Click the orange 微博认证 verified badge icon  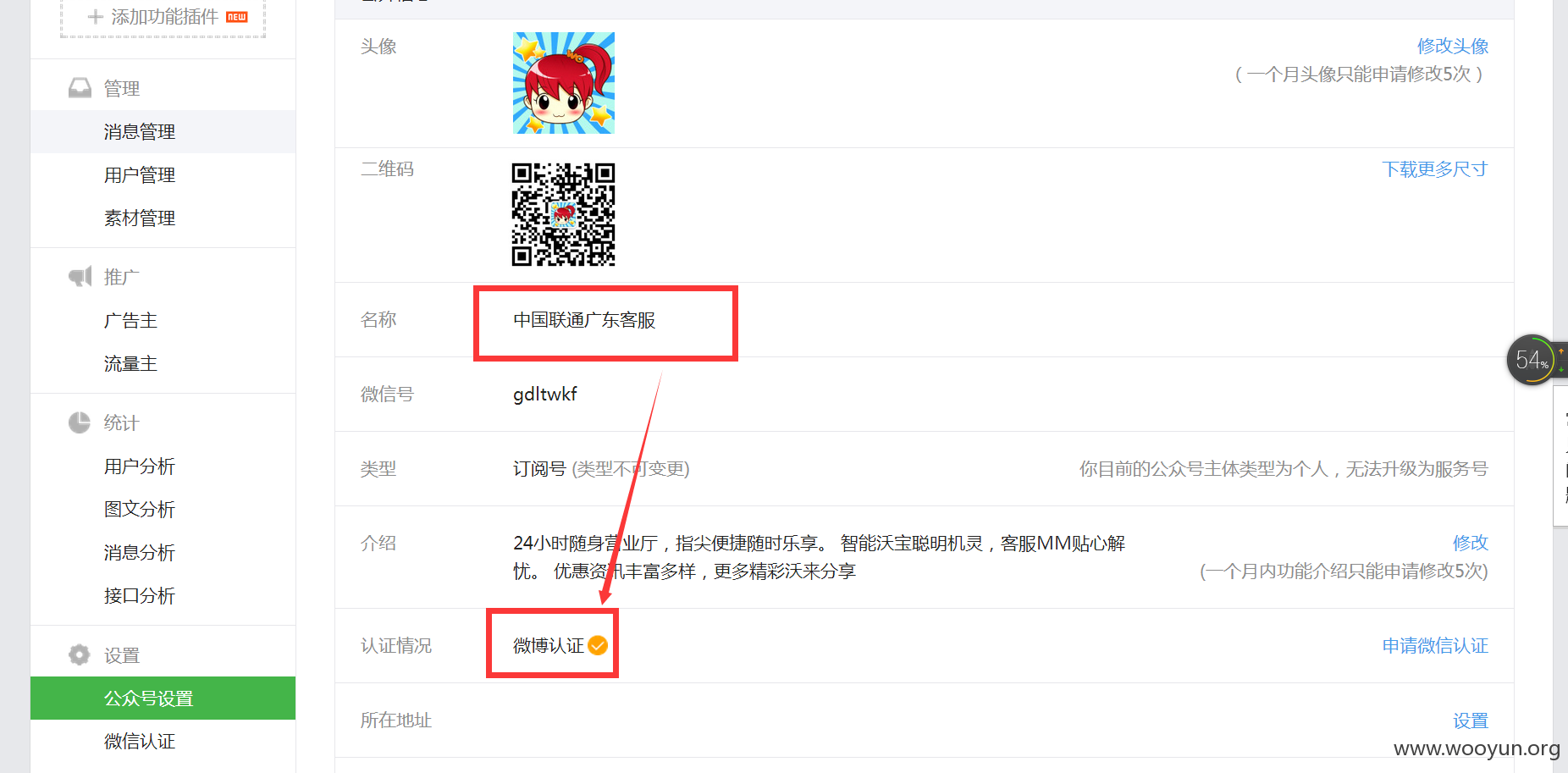click(x=598, y=645)
